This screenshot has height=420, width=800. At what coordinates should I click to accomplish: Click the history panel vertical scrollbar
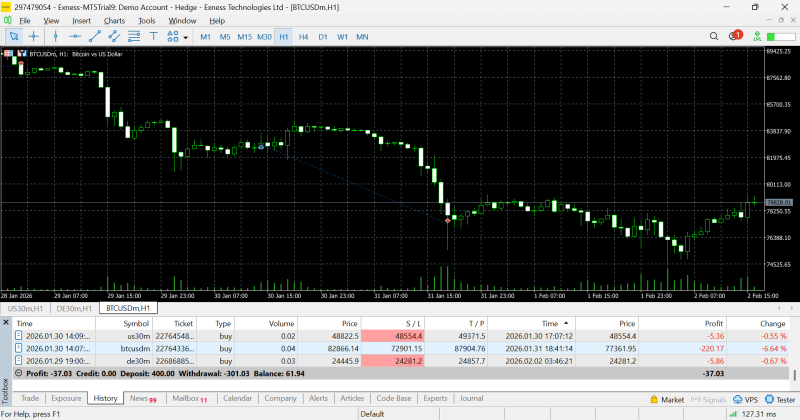click(x=794, y=375)
